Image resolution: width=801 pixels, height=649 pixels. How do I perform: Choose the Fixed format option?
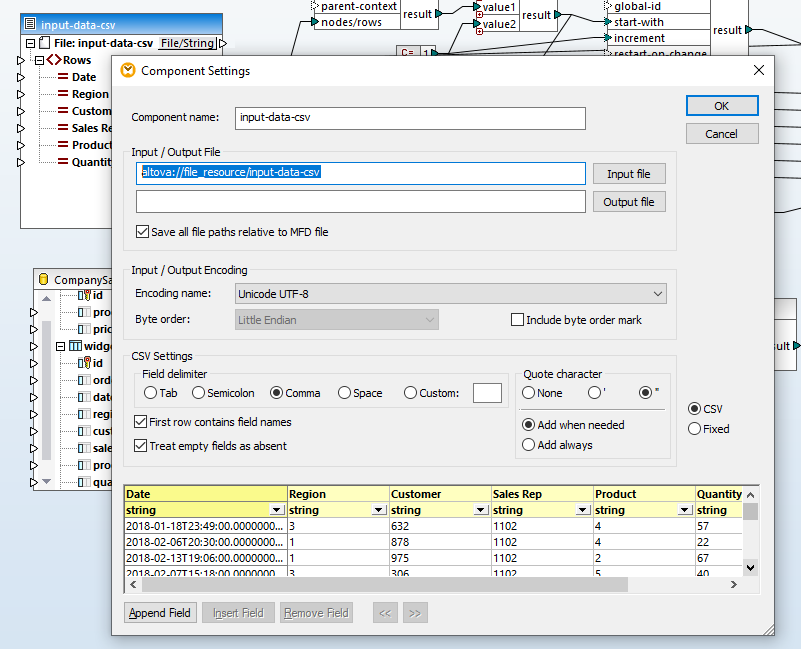click(x=695, y=429)
